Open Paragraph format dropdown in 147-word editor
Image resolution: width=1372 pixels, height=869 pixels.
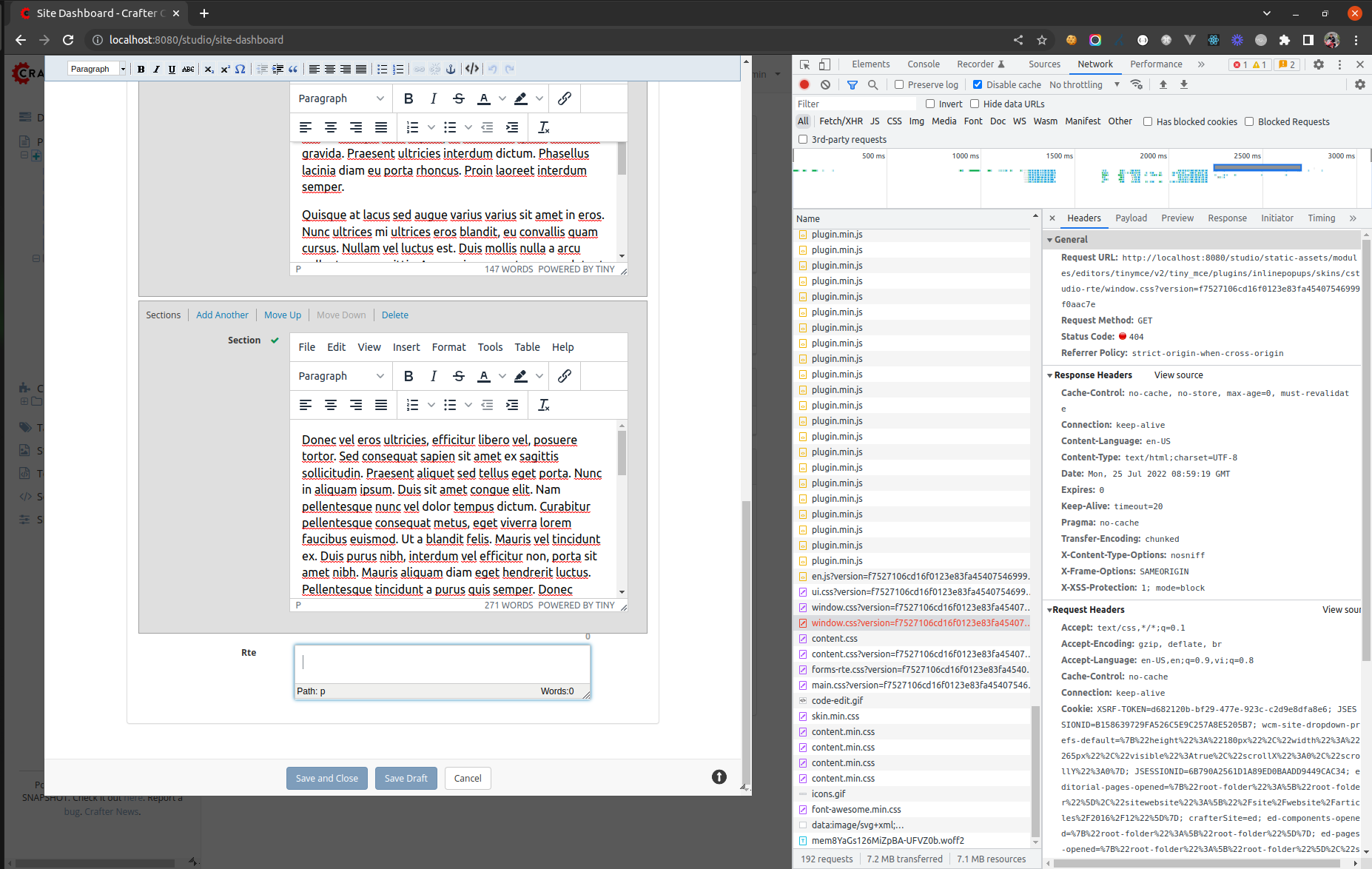point(341,98)
